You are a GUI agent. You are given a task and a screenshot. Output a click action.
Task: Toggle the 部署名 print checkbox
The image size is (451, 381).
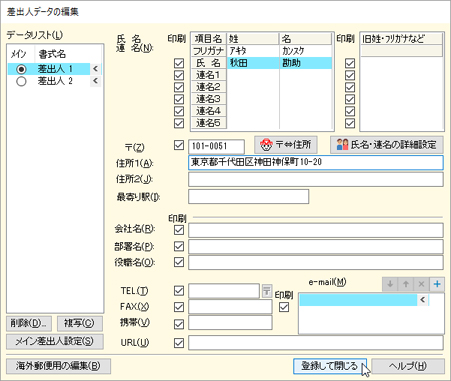(x=179, y=246)
